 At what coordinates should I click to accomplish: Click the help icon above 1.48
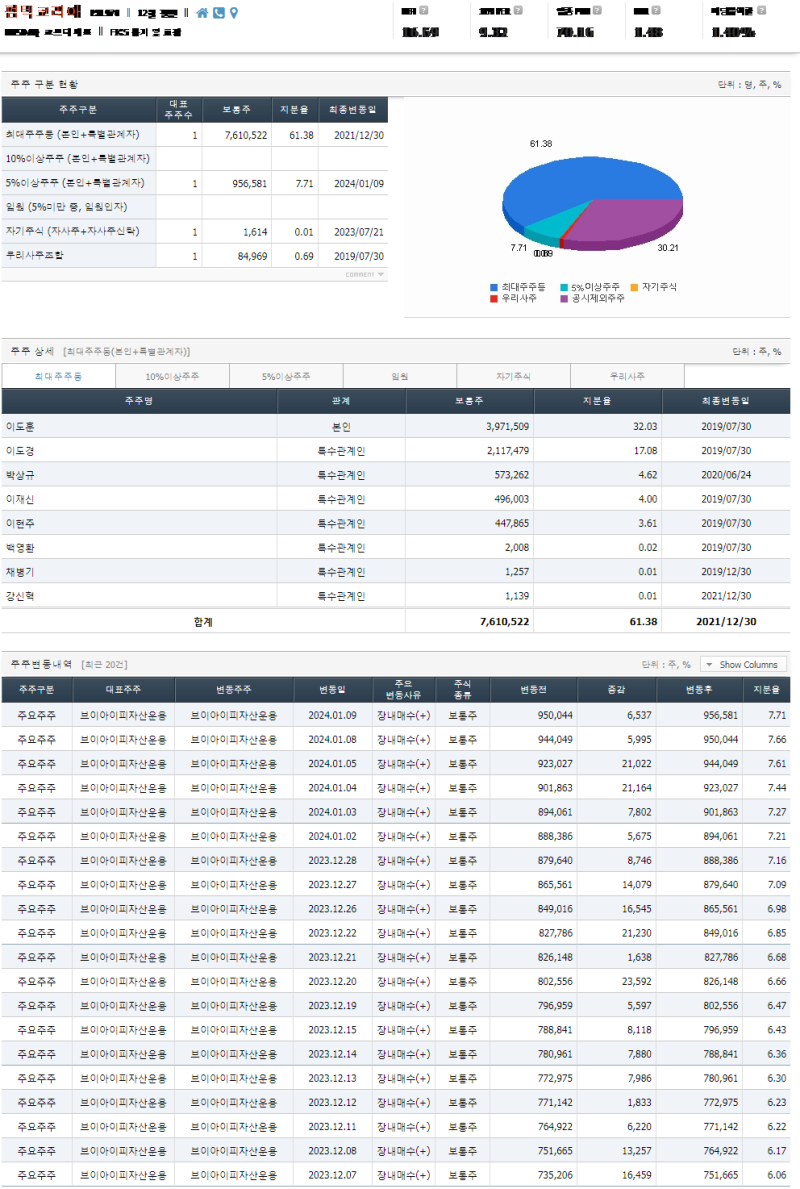tap(656, 10)
